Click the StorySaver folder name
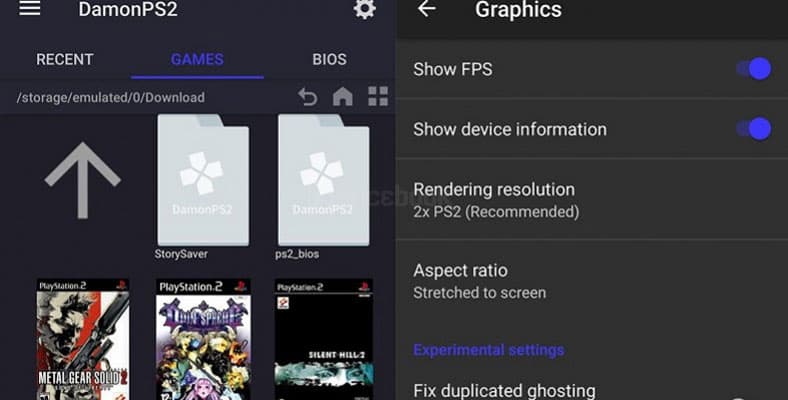 [181, 254]
